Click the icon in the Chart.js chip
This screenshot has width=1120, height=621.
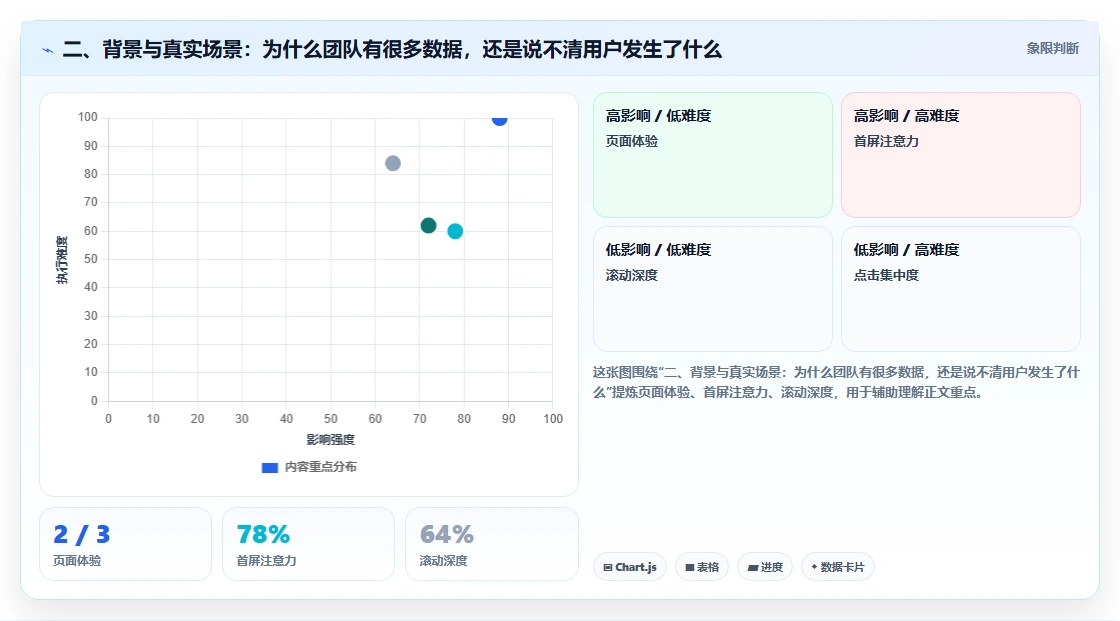(x=608, y=567)
